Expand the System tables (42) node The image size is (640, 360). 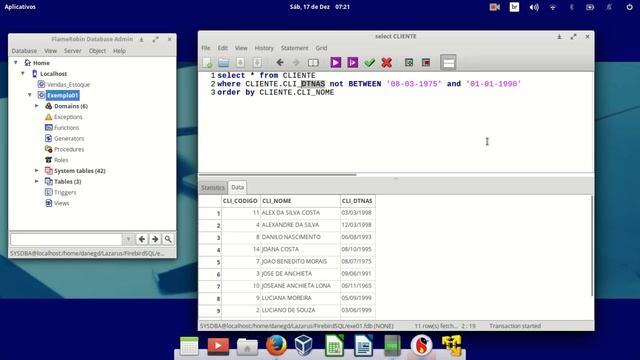(x=37, y=171)
